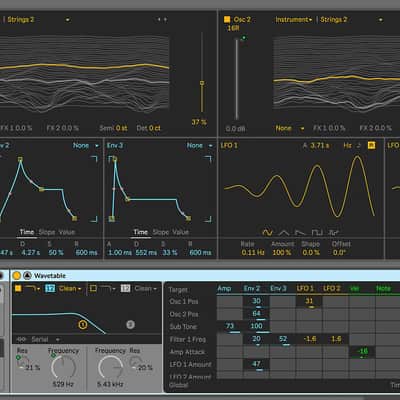400x400 pixels.
Task: Click Filter 1 Frequency knob
Action: [63, 368]
